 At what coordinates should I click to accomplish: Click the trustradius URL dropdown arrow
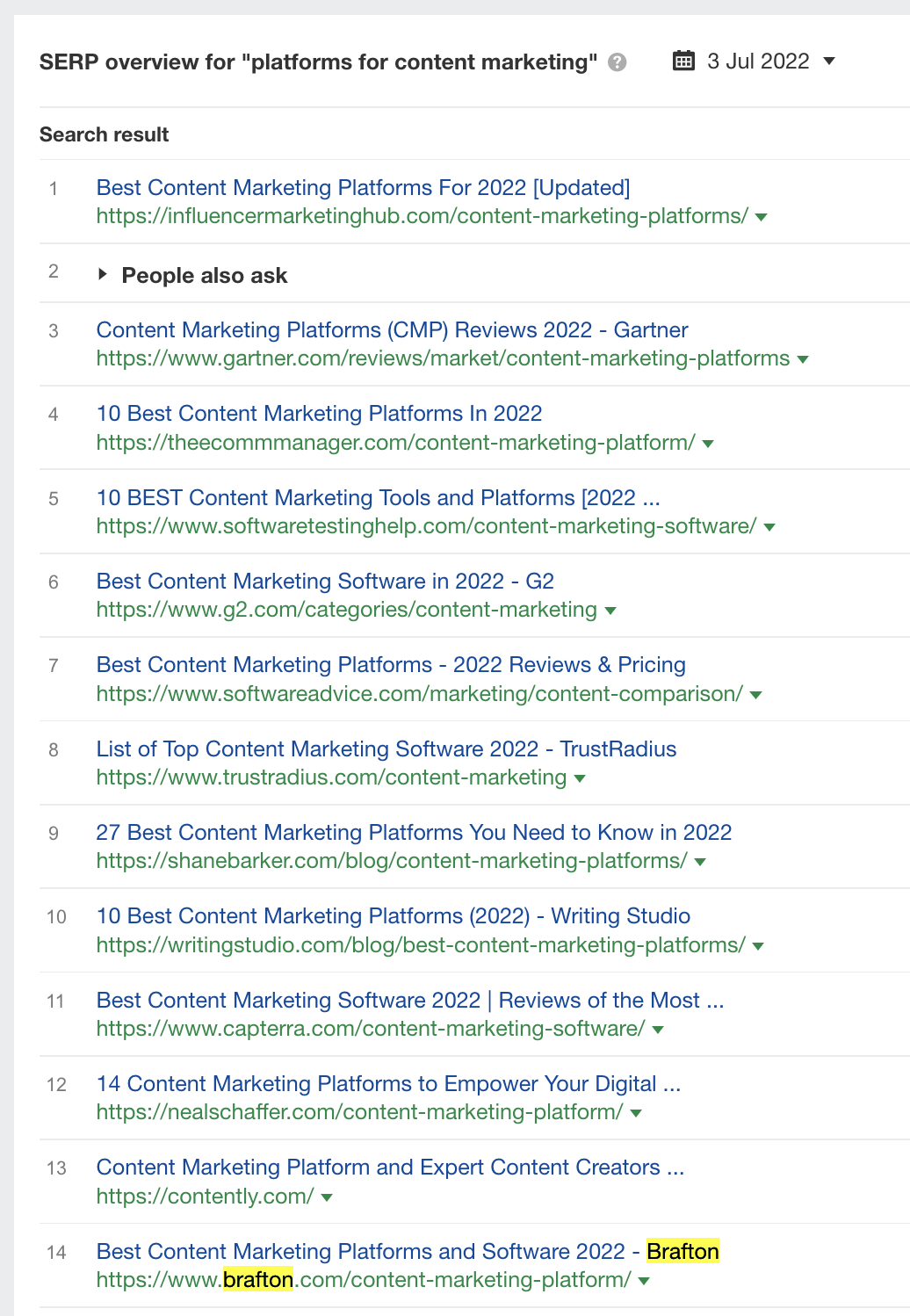[x=580, y=778]
